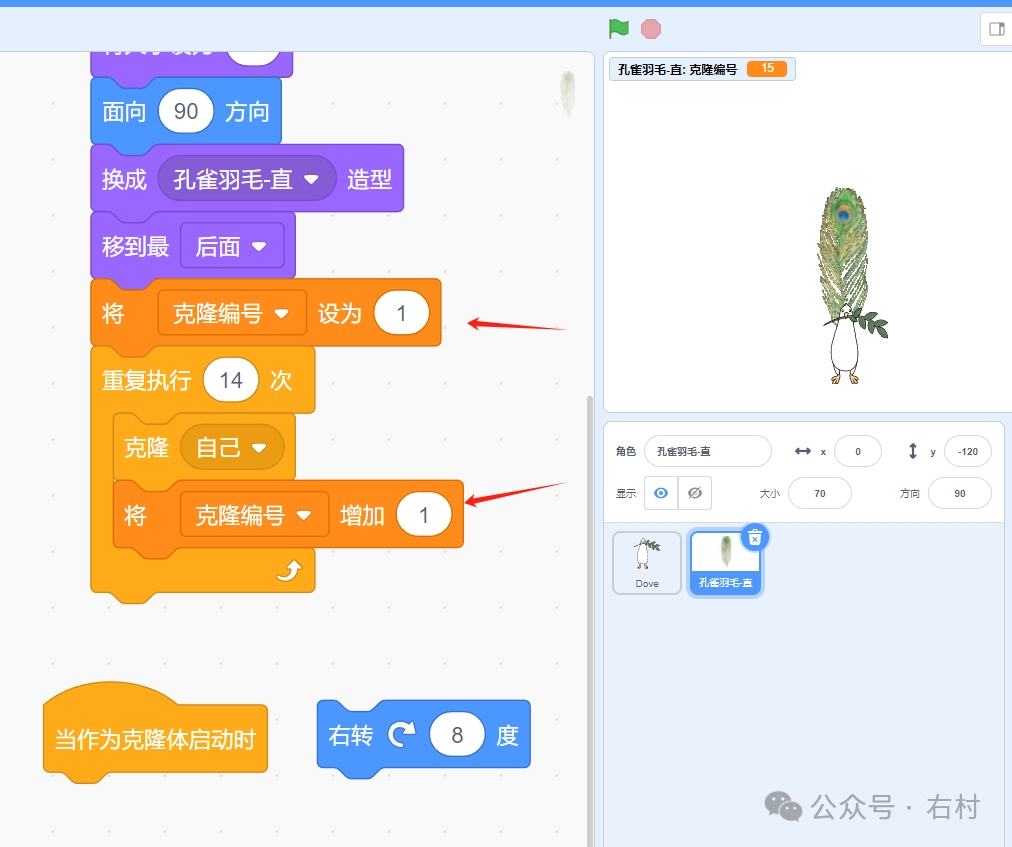Run the project with the green flag
The height and width of the screenshot is (847, 1012).
(617, 29)
